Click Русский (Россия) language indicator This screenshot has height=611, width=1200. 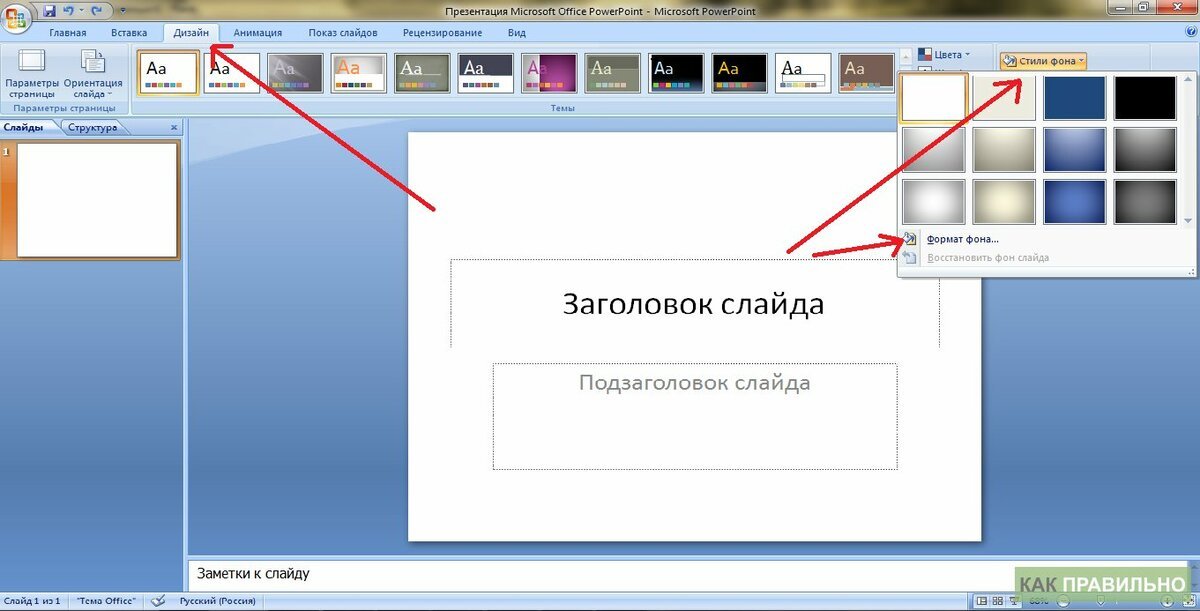(x=217, y=601)
